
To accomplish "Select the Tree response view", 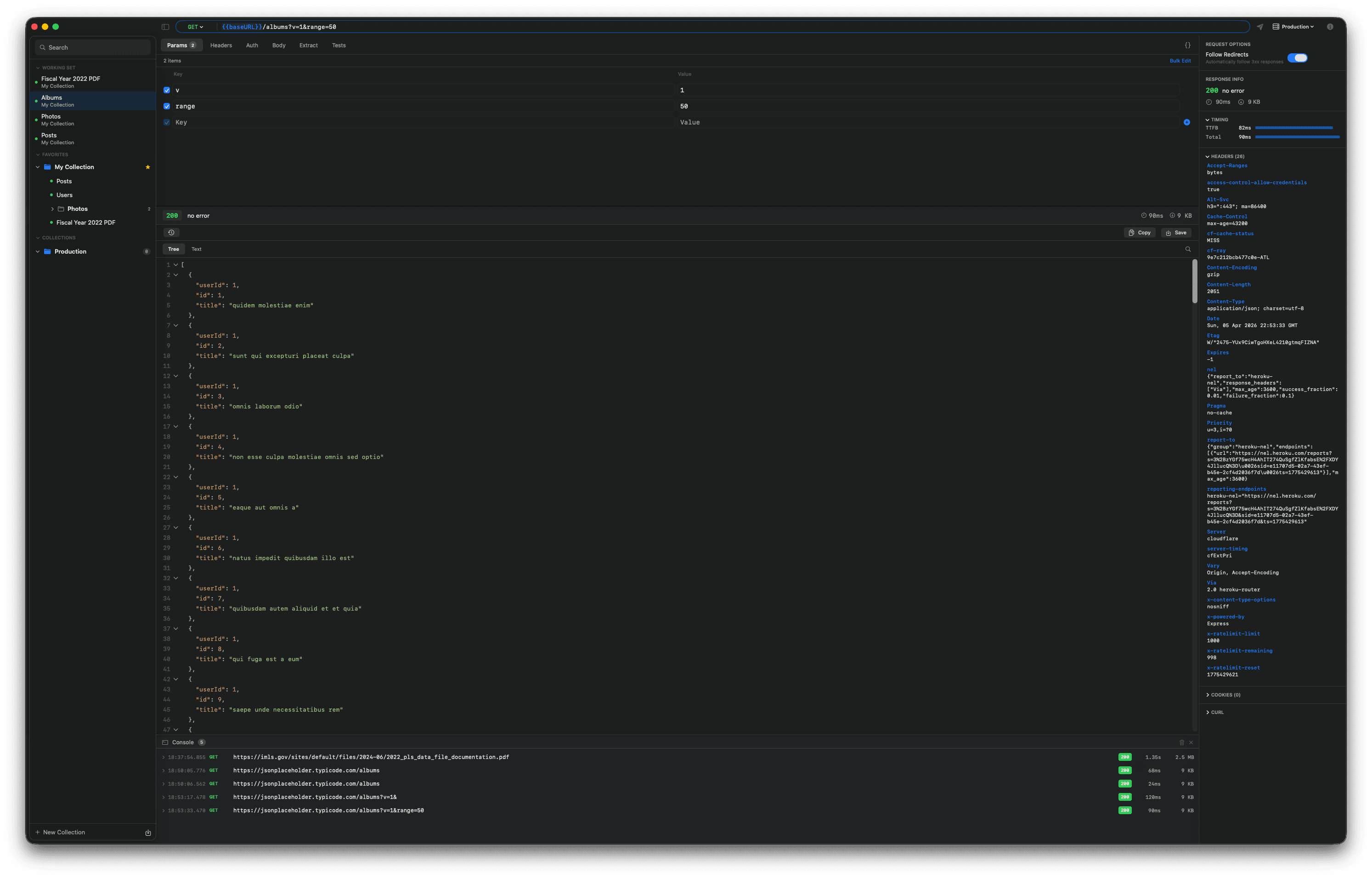I will [173, 249].
